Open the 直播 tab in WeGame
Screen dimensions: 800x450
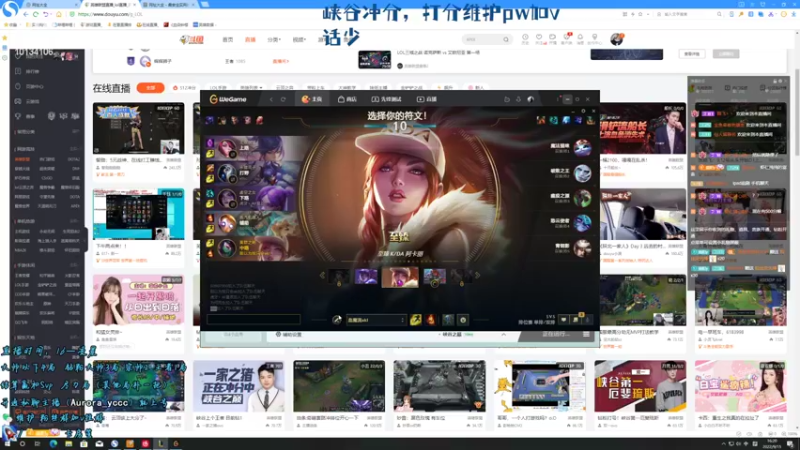point(427,99)
